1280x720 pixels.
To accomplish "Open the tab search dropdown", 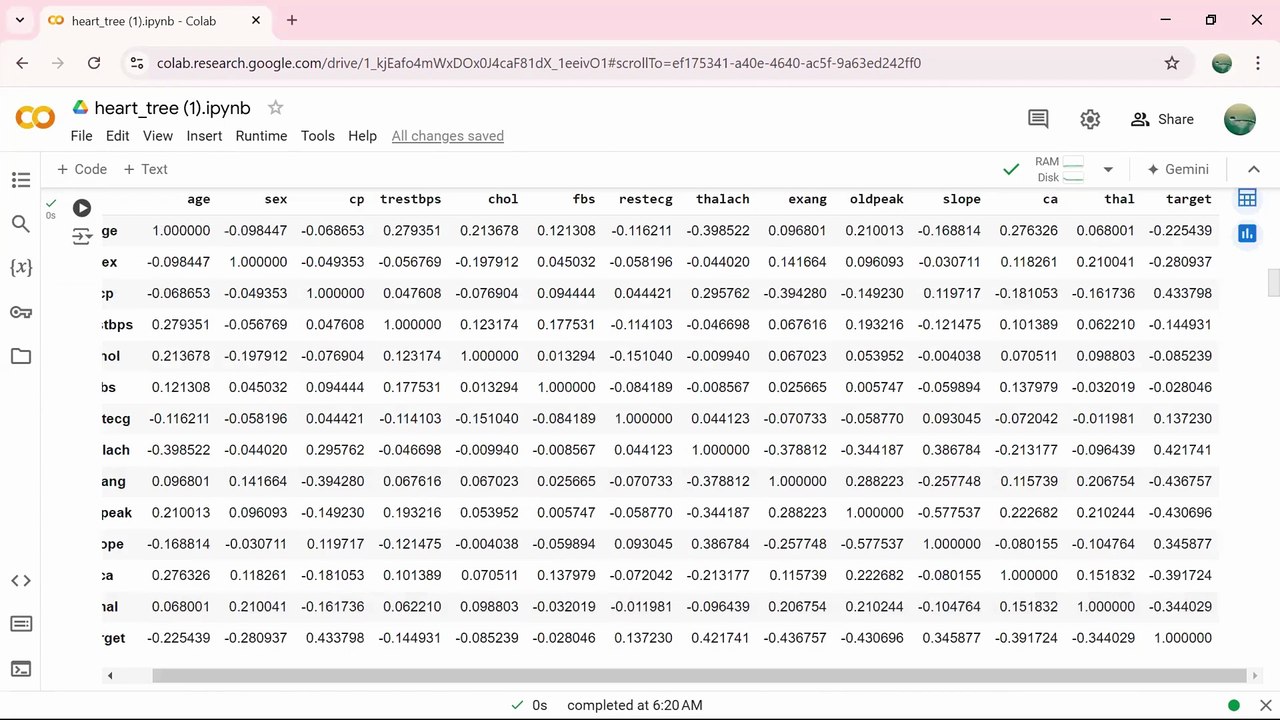I will point(20,20).
